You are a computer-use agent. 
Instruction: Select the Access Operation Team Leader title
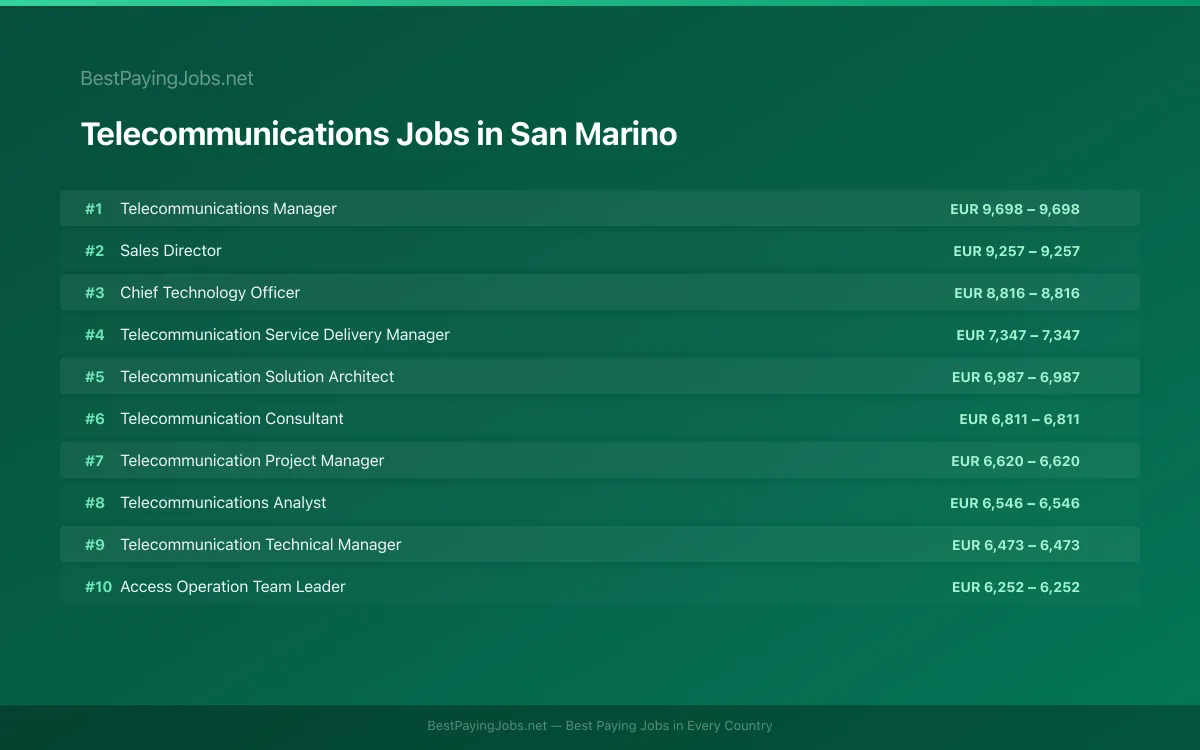coord(233,586)
